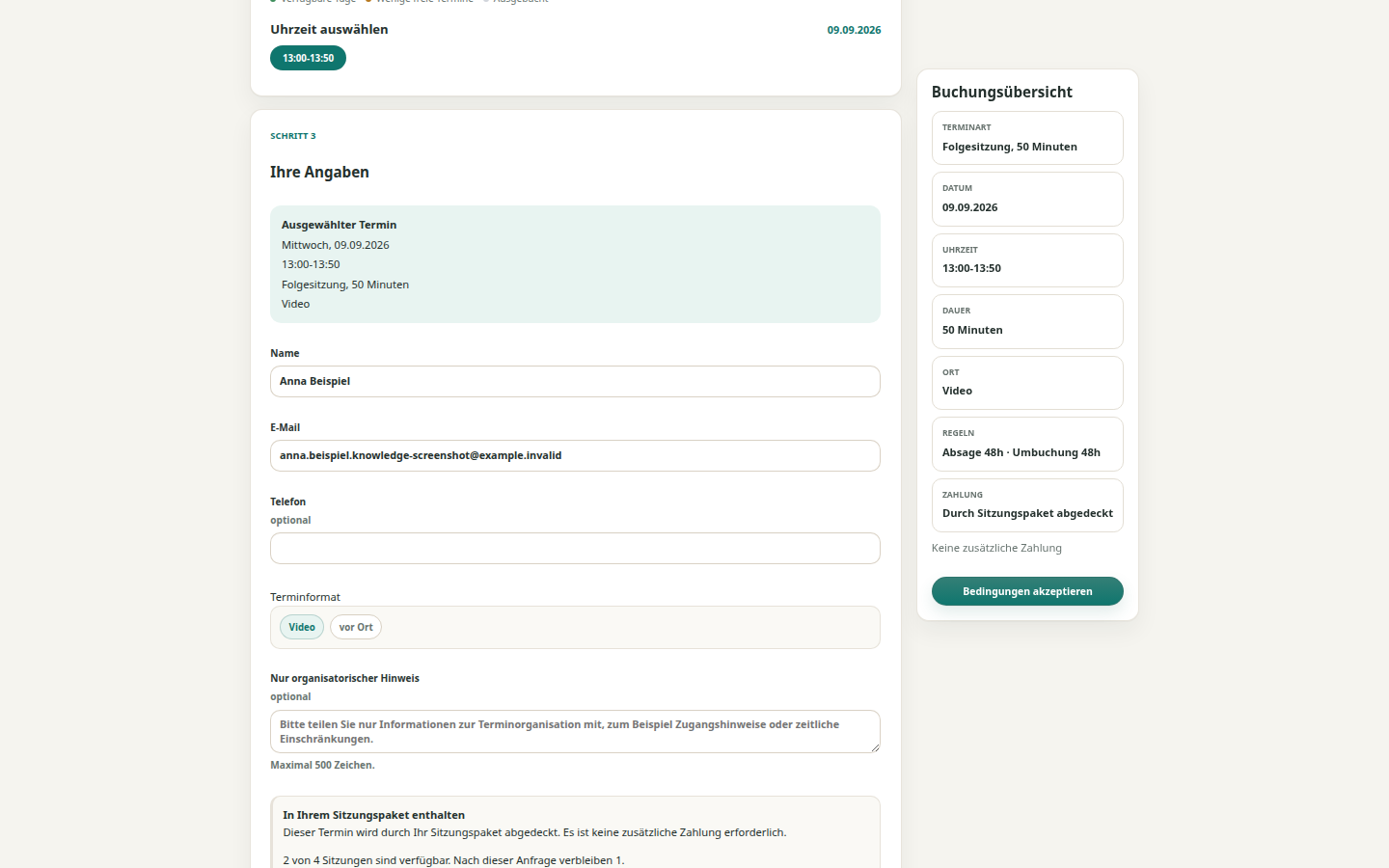Select the 13:00-13:50 time slot
This screenshot has height=868, width=1389.
tap(308, 58)
